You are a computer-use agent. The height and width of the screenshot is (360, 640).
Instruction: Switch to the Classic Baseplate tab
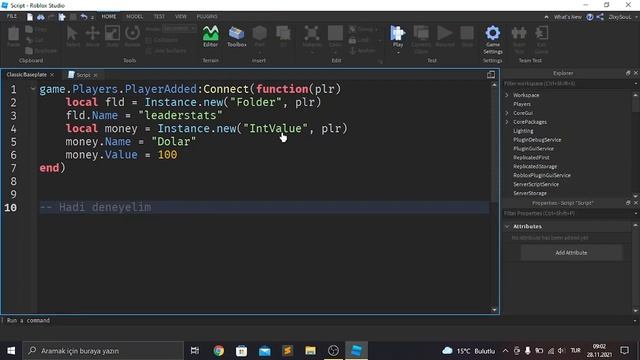coord(27,75)
